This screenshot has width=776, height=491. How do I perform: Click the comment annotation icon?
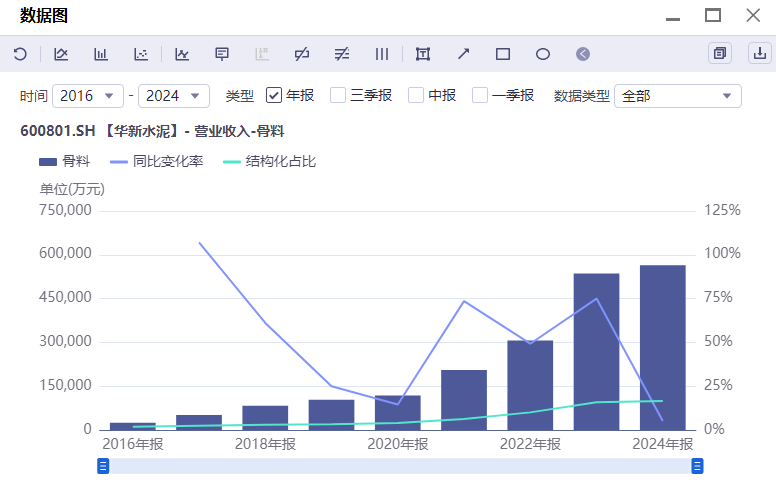tap(222, 54)
